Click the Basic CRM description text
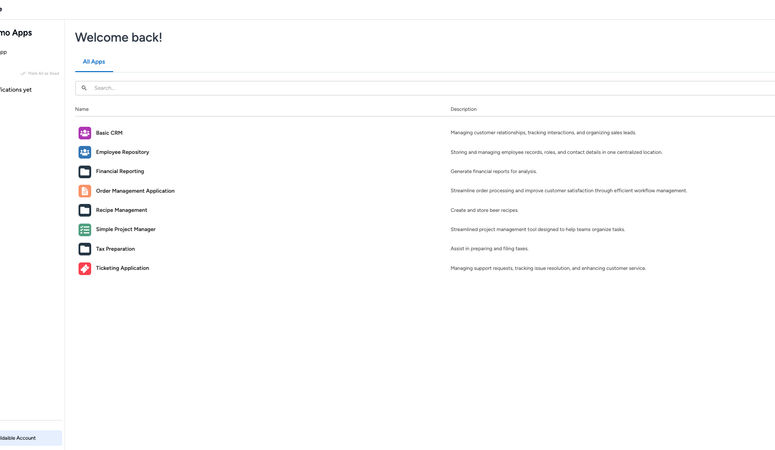 pyautogui.click(x=543, y=133)
